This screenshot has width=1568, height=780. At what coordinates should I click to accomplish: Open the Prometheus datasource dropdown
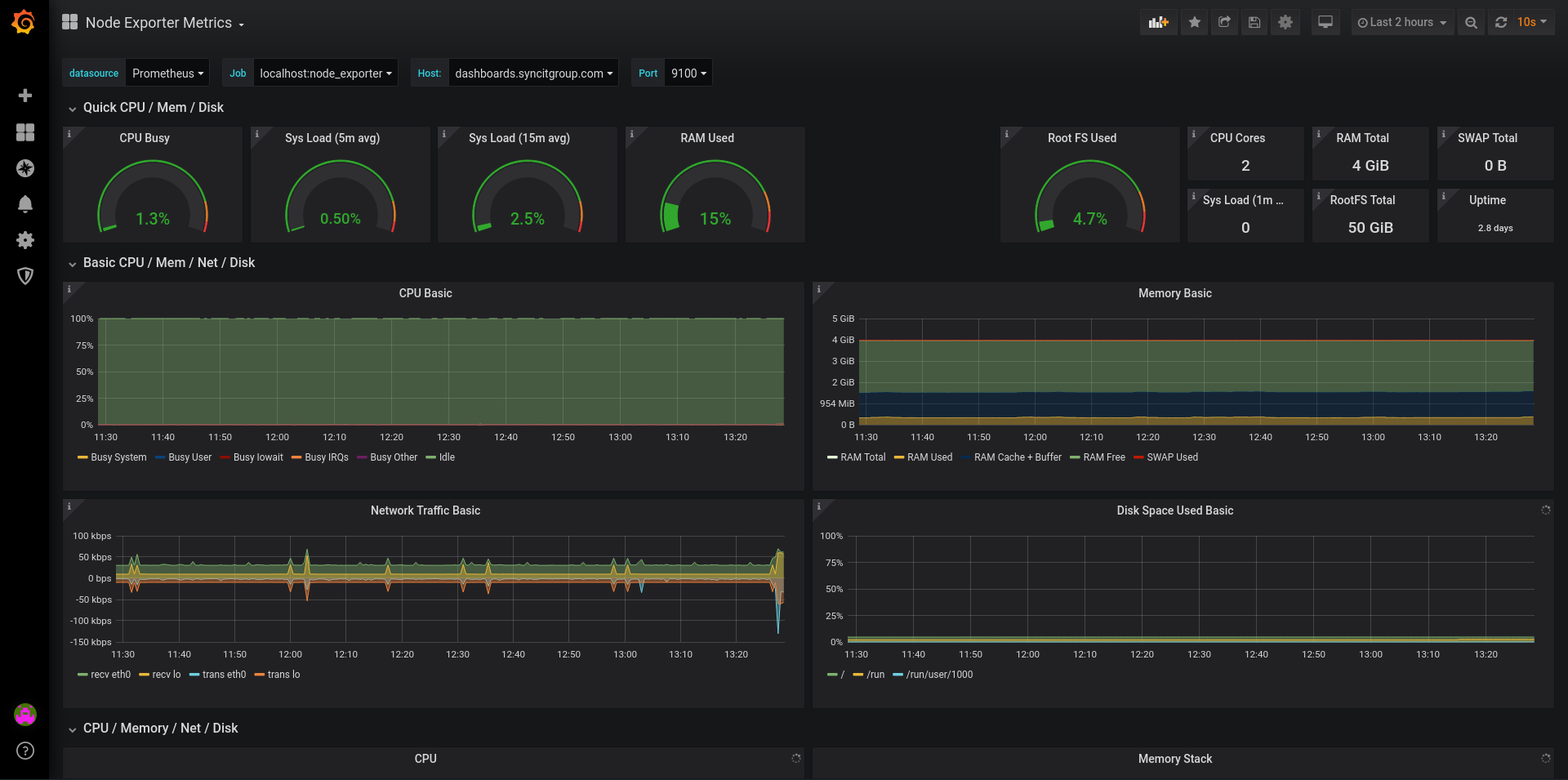[x=167, y=74]
